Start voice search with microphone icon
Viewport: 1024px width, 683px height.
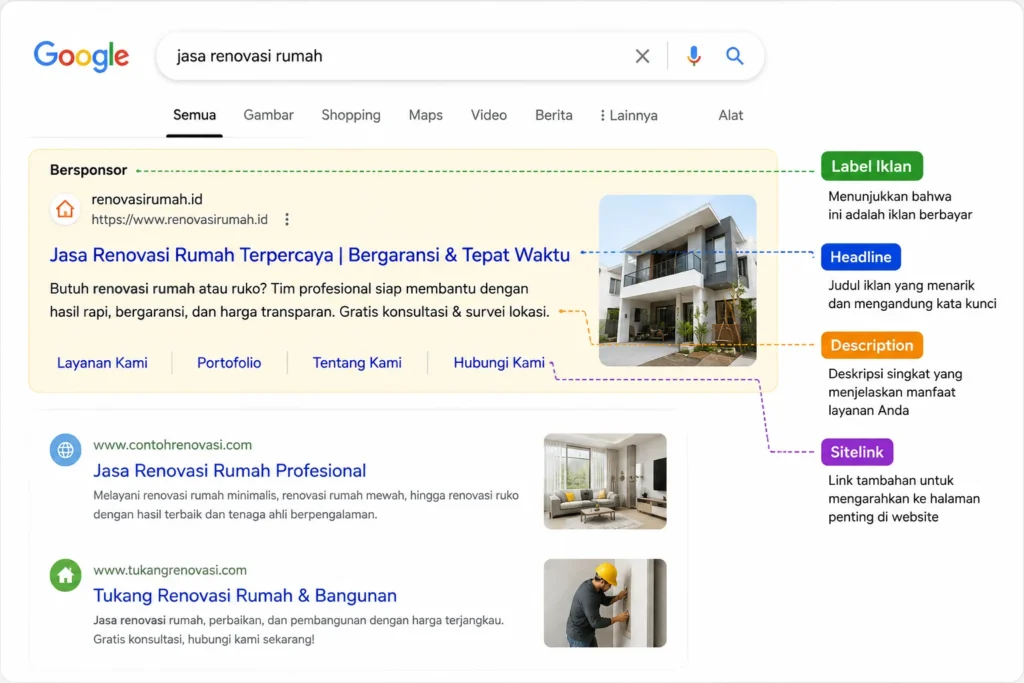tap(694, 56)
